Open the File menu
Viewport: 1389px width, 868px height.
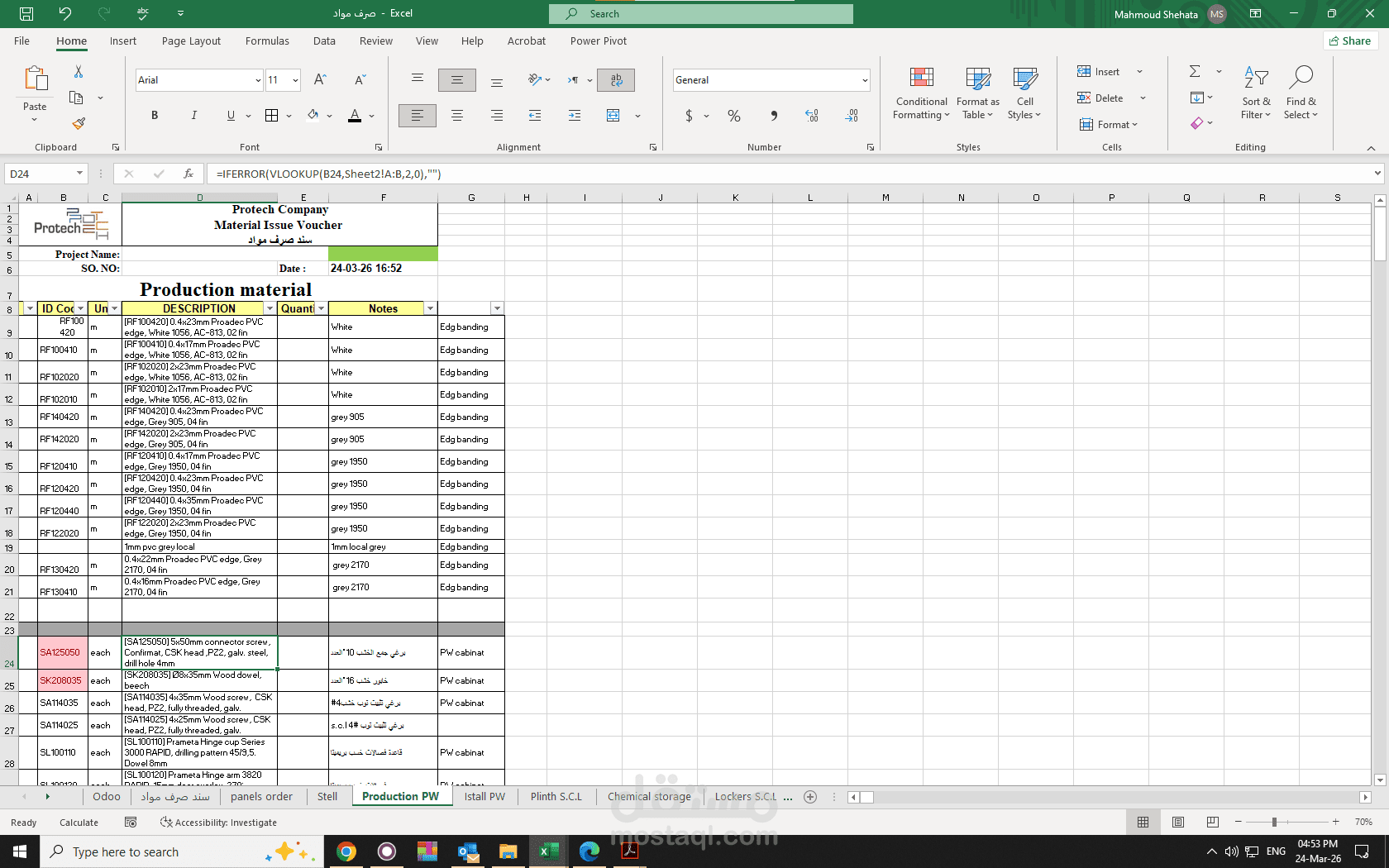point(21,41)
